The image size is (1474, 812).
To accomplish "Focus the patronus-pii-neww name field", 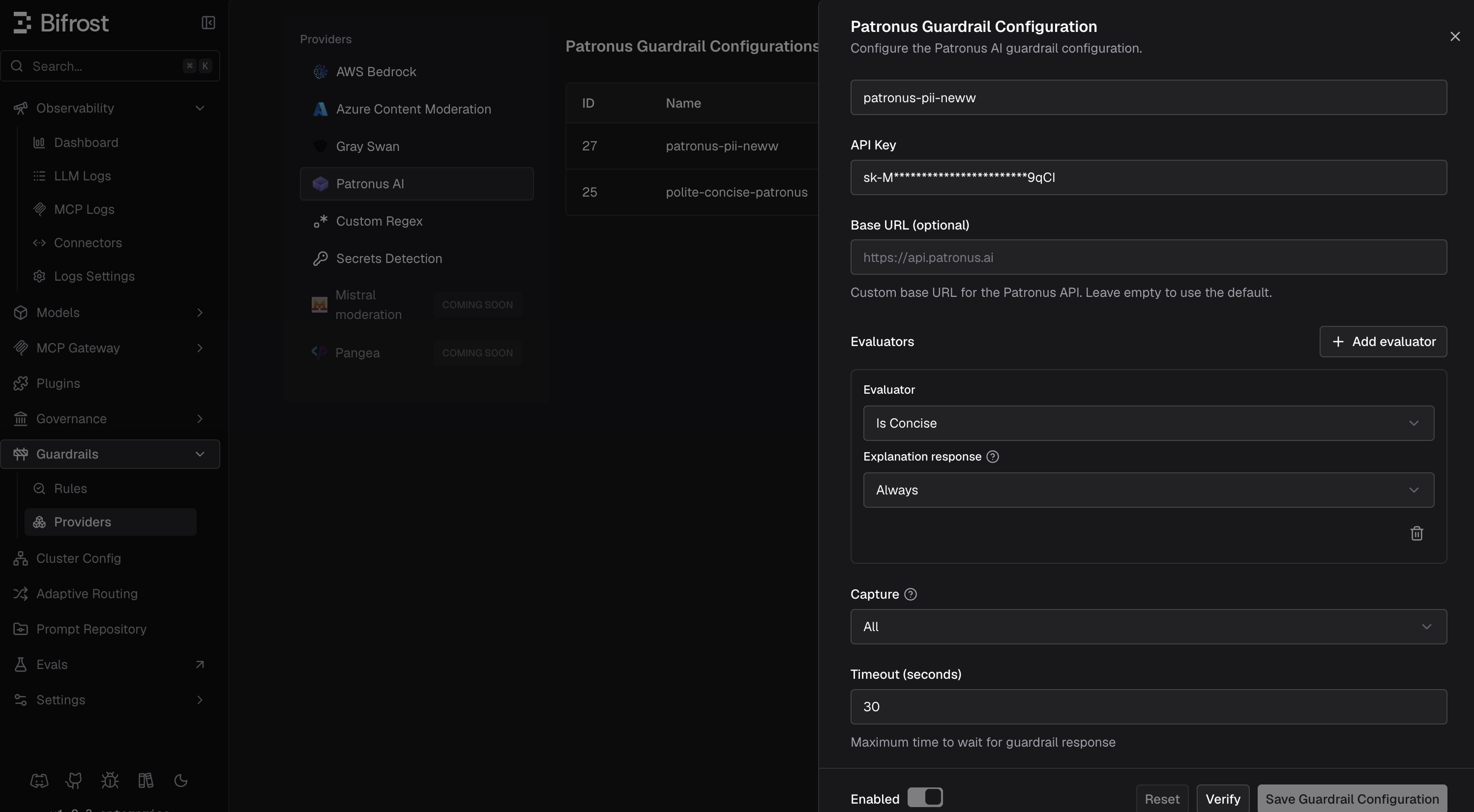I will pos(1149,98).
